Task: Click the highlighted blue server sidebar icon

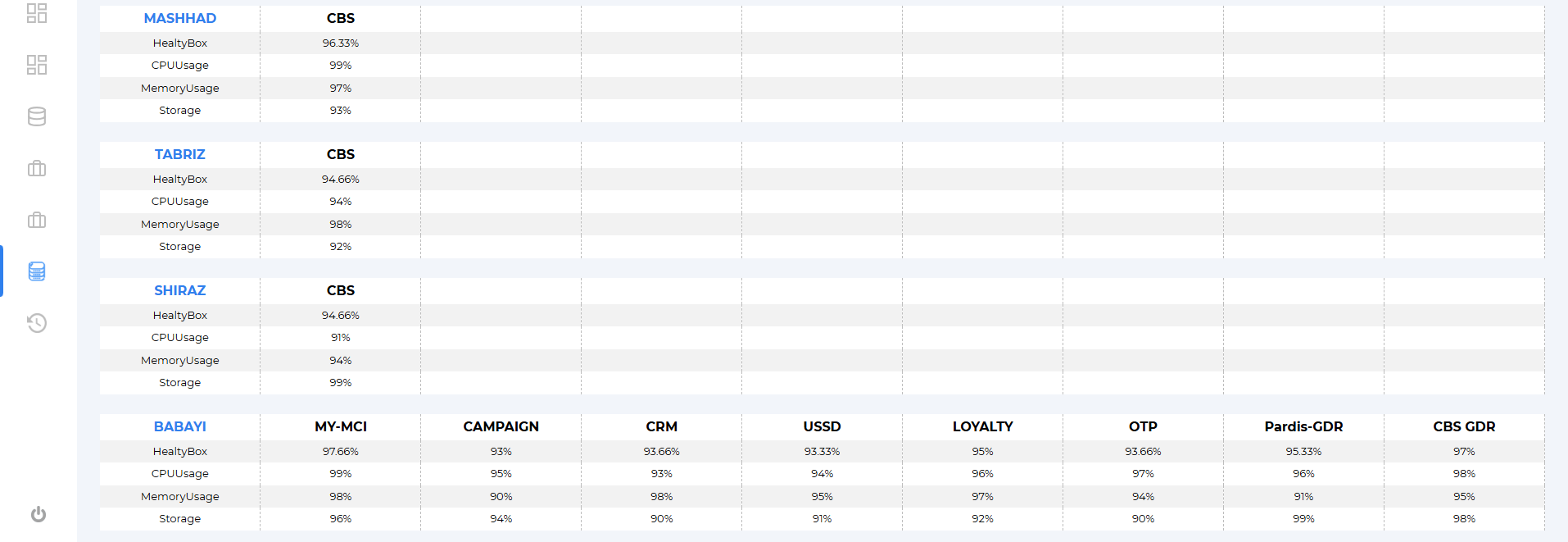Action: pyautogui.click(x=37, y=271)
